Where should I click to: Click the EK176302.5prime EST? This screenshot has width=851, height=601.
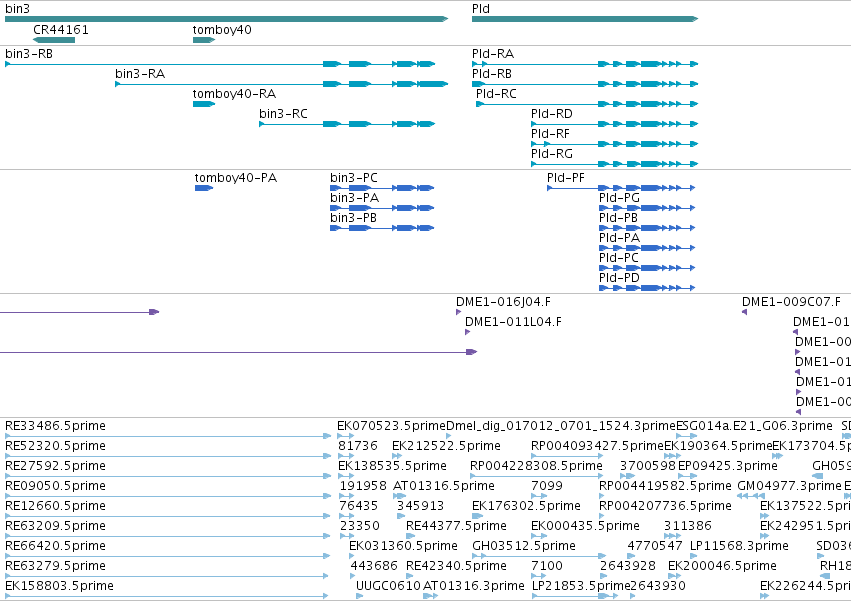point(478,516)
